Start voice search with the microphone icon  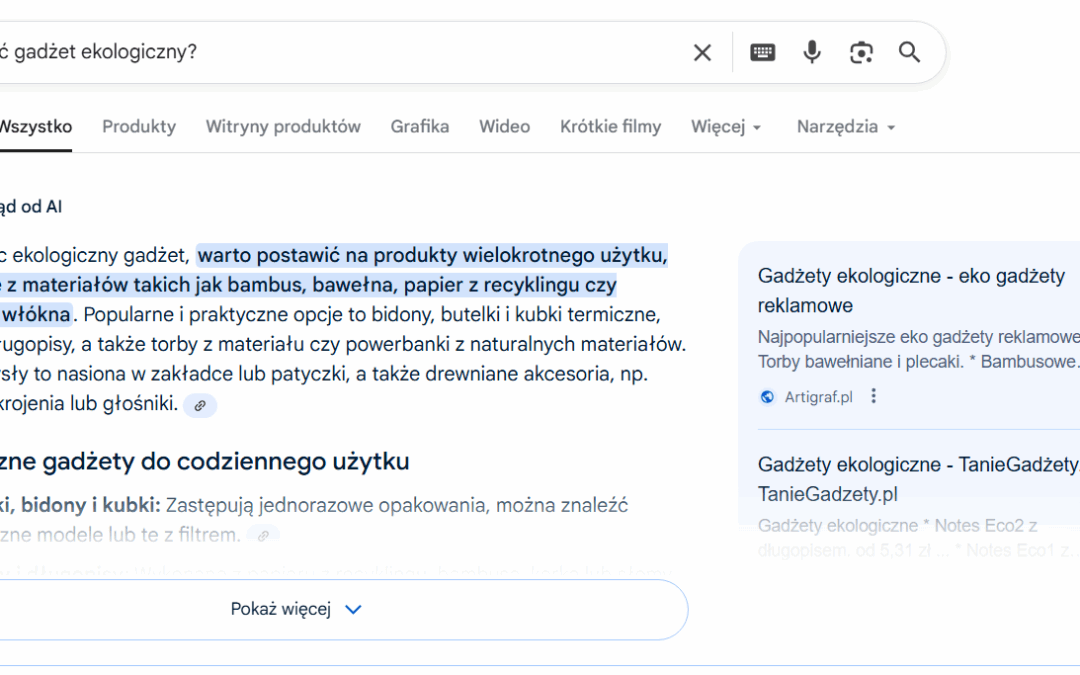coord(810,51)
